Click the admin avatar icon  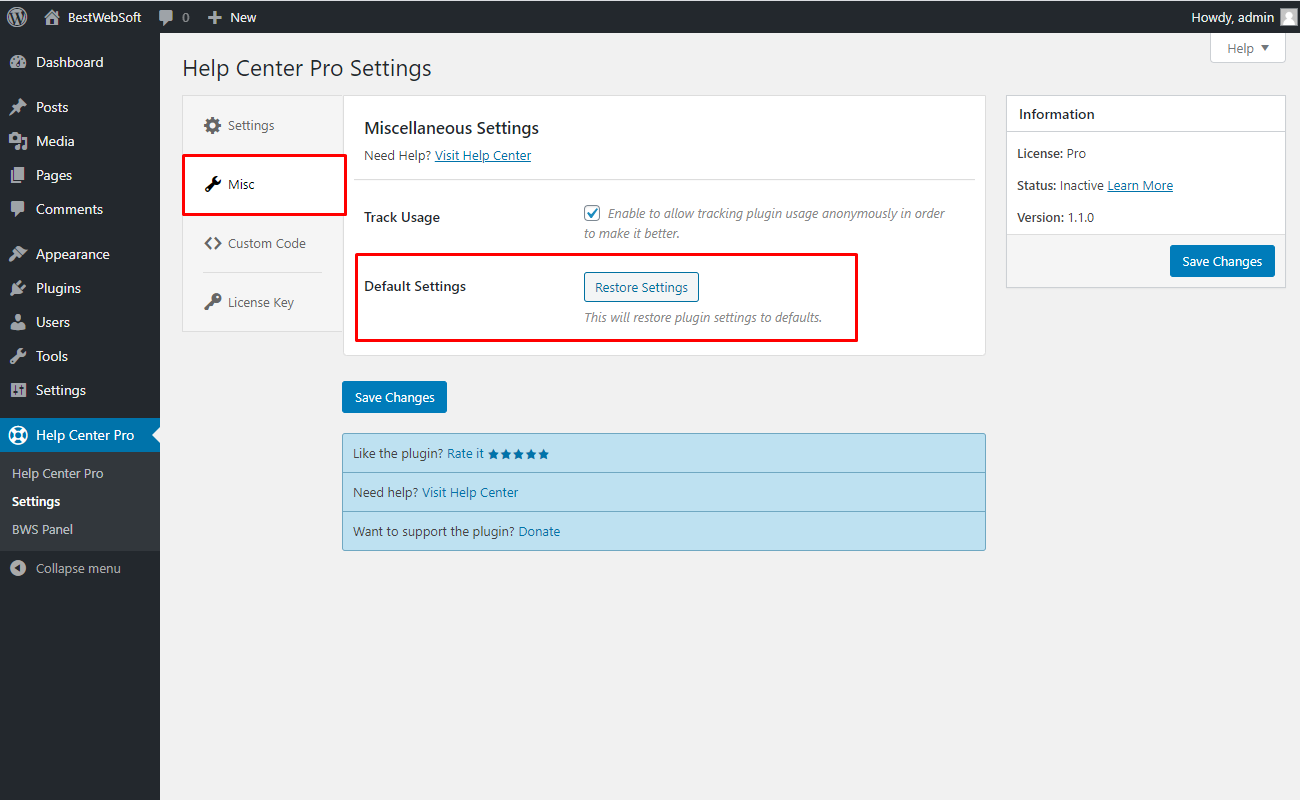click(1288, 17)
